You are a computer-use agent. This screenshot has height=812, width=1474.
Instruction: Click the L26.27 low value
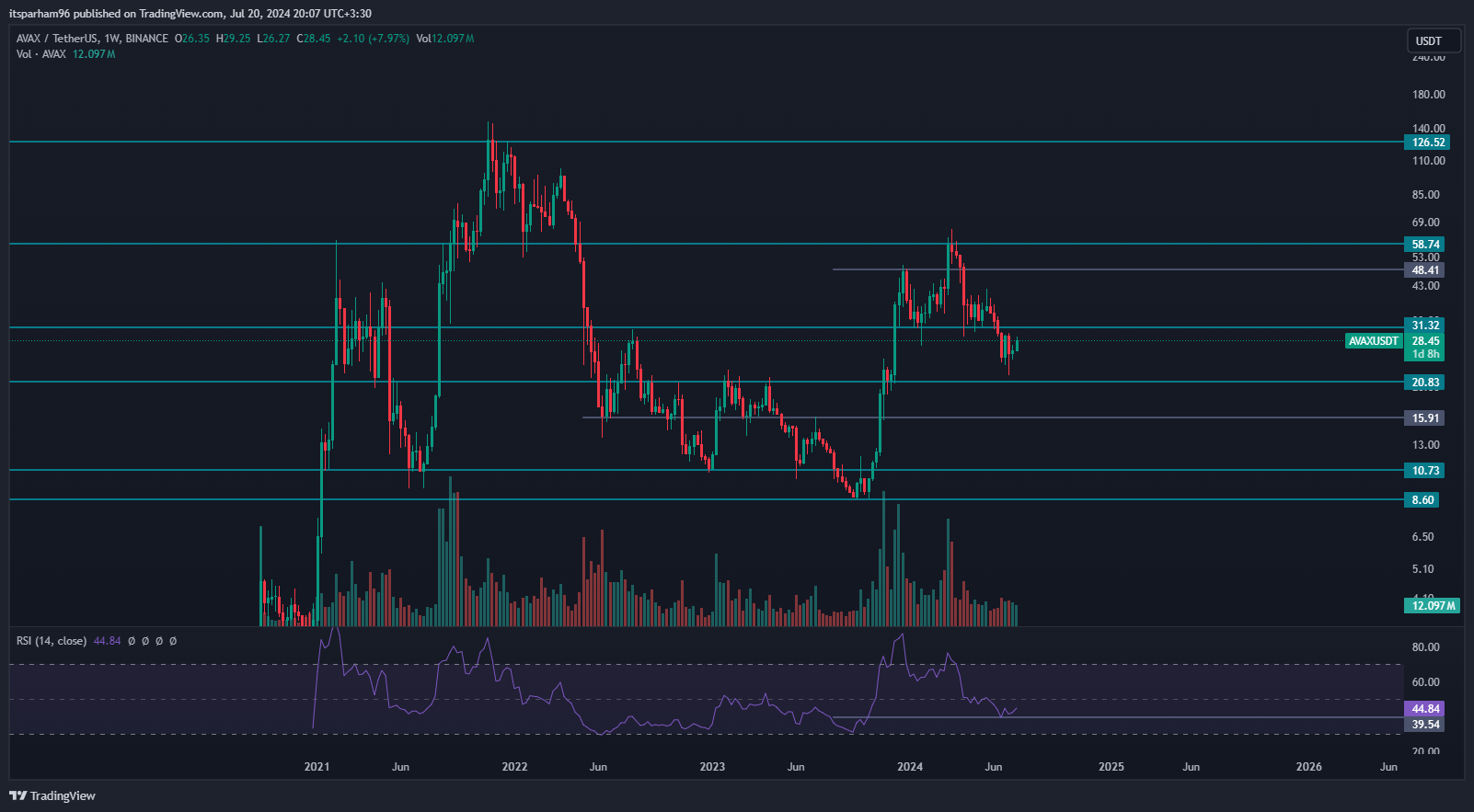273,39
